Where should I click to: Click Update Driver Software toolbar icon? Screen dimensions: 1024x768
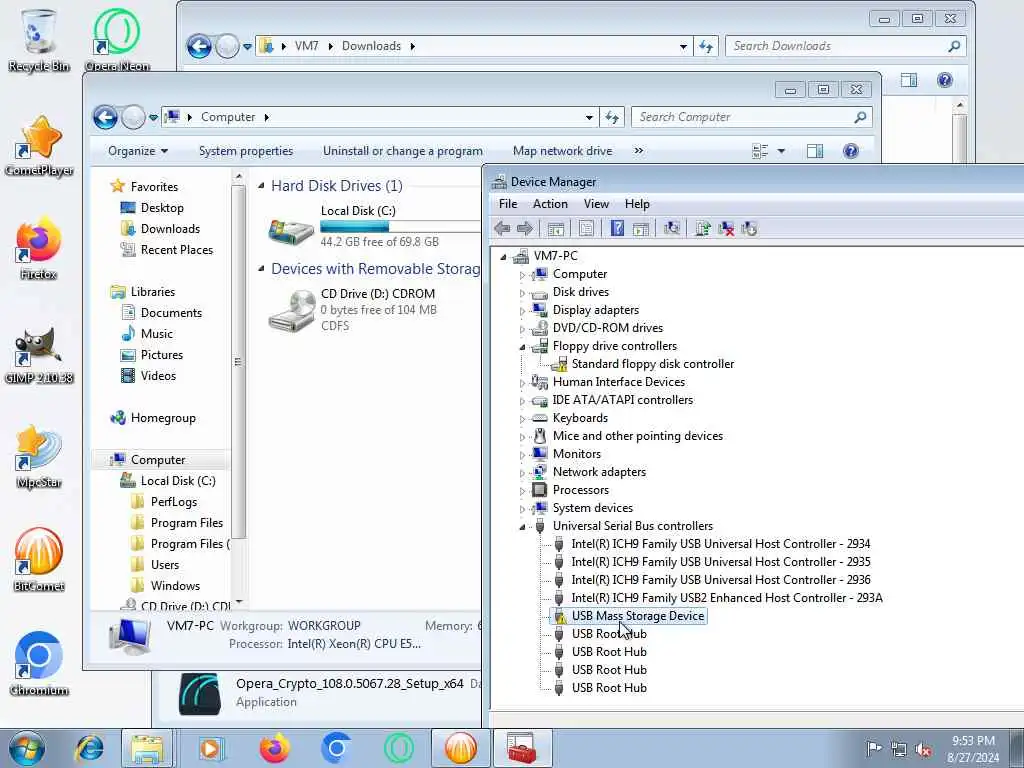click(703, 228)
